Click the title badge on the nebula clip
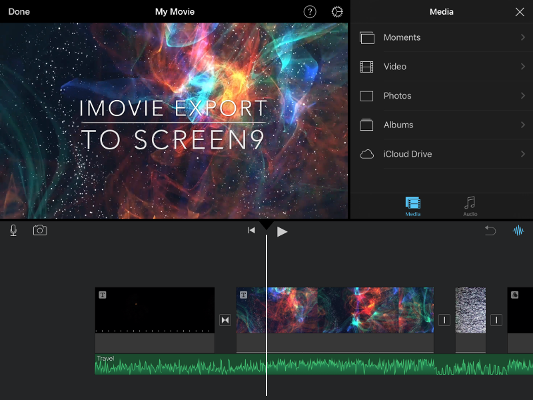Image resolution: width=533 pixels, height=400 pixels. tap(243, 295)
